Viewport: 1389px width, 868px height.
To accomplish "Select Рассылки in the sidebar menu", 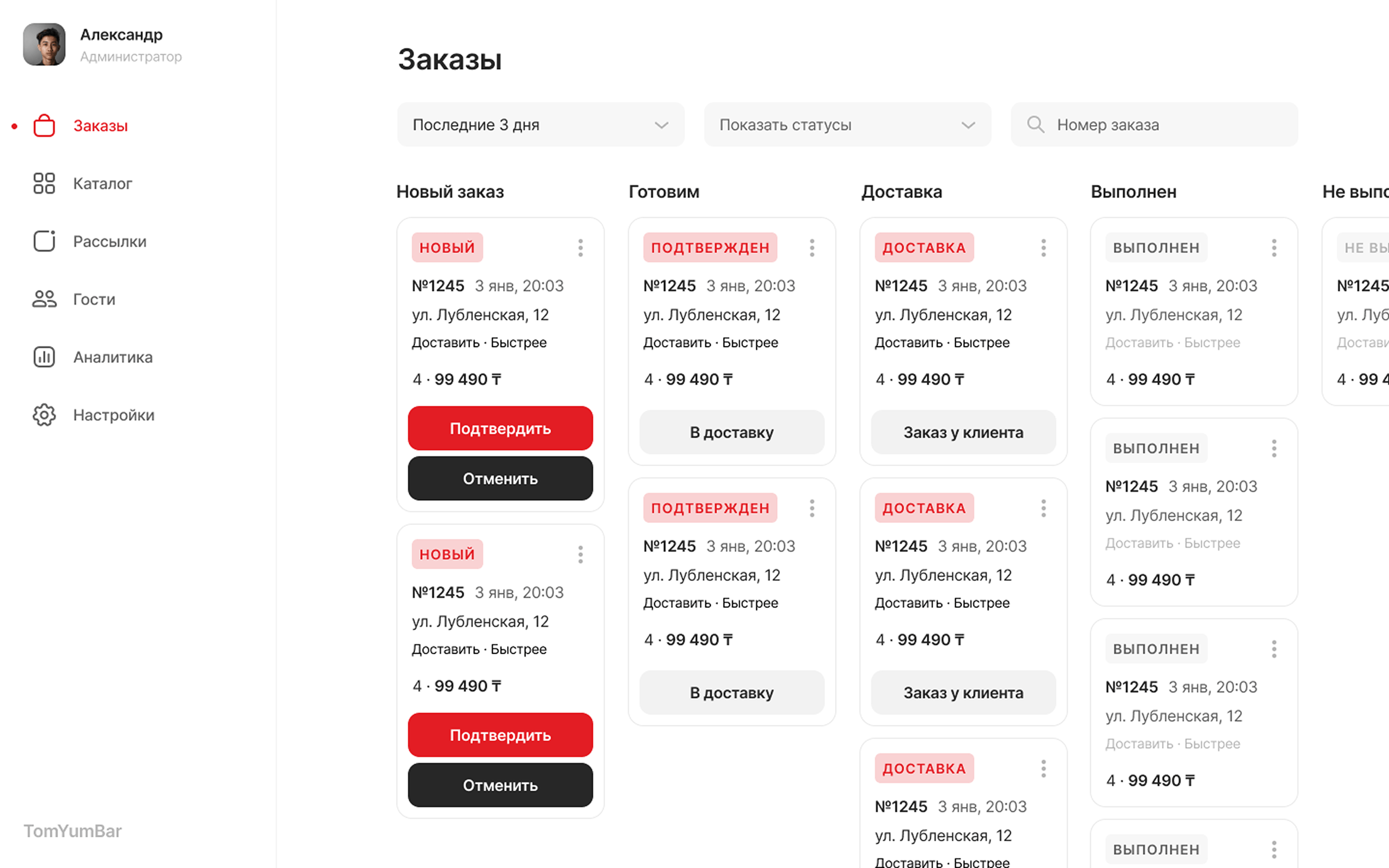I will pos(110,241).
